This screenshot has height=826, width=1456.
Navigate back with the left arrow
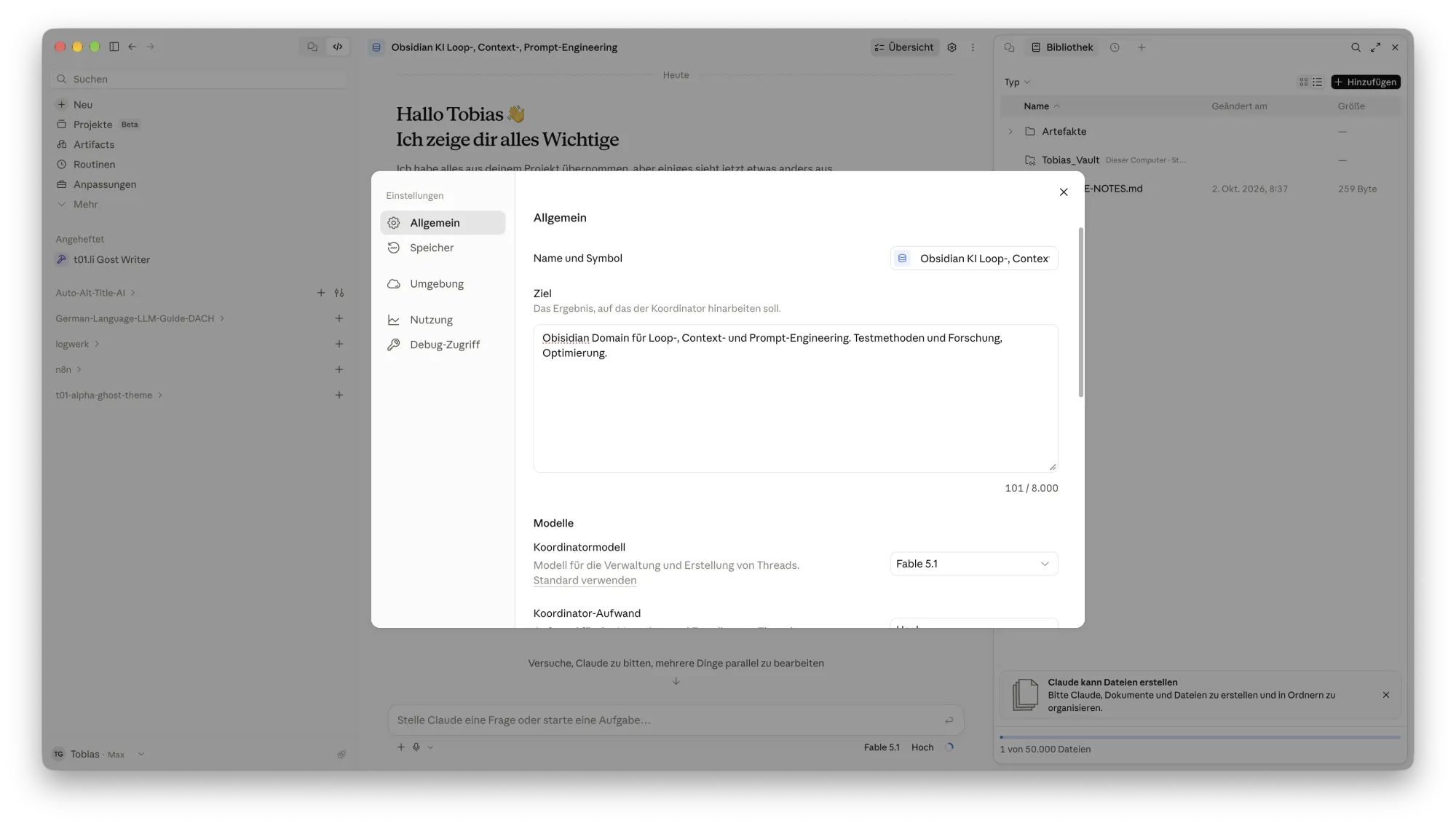tap(132, 47)
